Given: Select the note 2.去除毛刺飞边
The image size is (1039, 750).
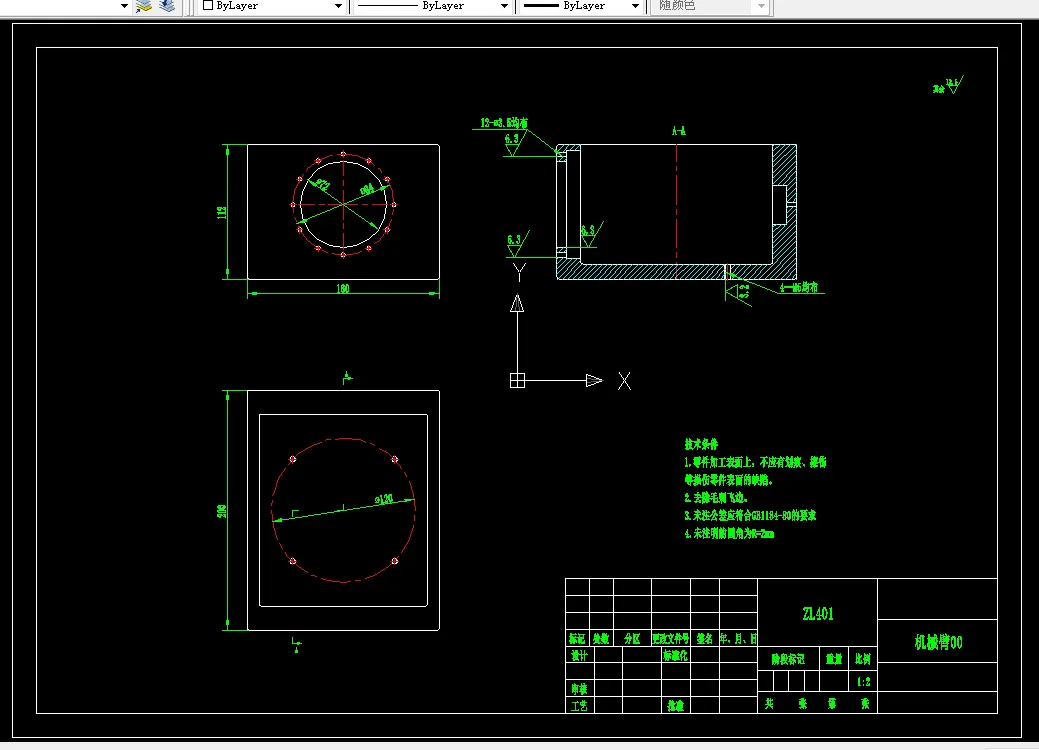Looking at the screenshot, I should click(x=716, y=498).
